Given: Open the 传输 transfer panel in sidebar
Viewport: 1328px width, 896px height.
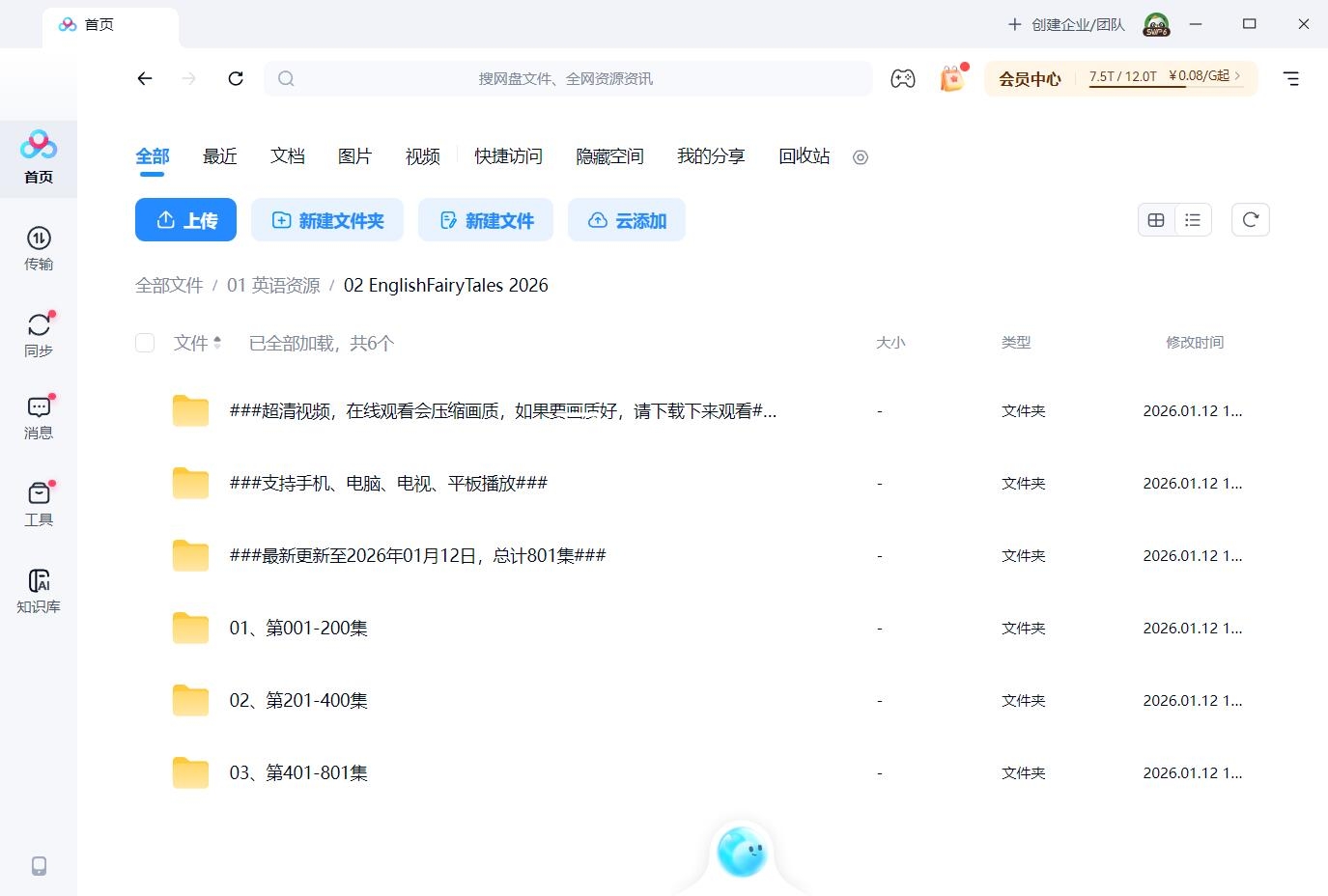Looking at the screenshot, I should [x=39, y=247].
